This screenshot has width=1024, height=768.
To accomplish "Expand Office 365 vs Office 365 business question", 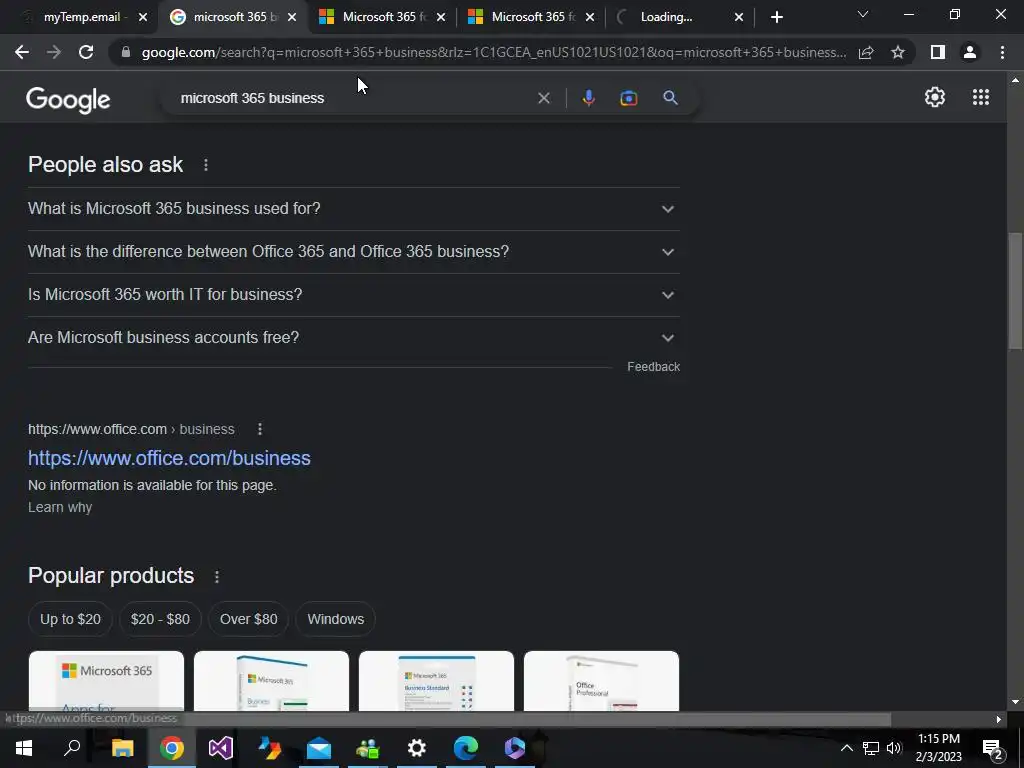I will point(354,252).
